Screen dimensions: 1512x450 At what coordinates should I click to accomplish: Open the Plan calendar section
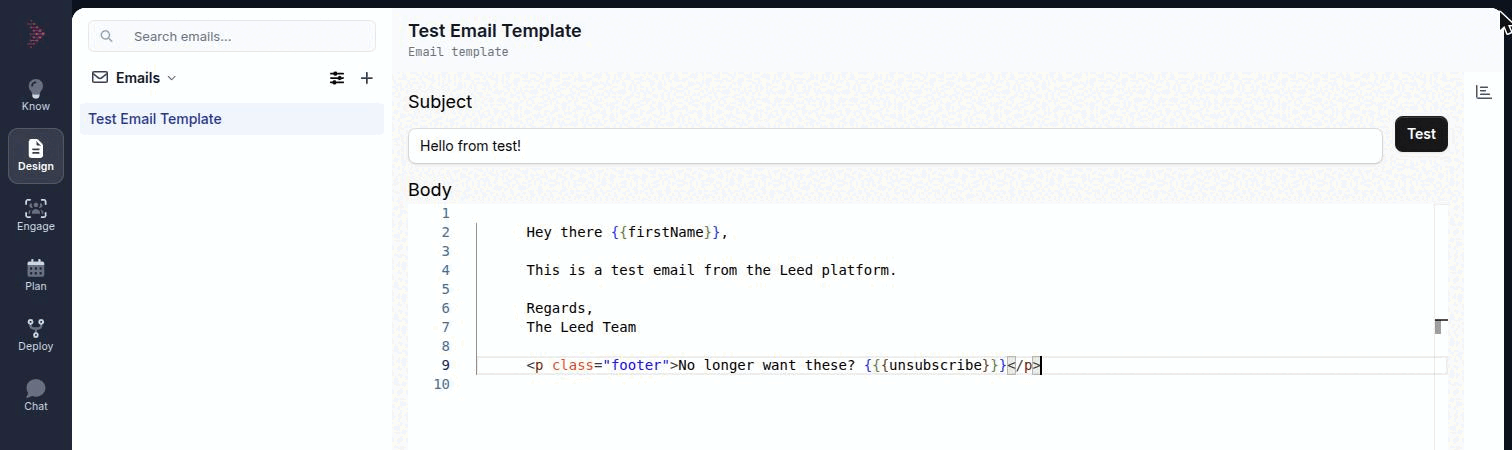pos(36,275)
